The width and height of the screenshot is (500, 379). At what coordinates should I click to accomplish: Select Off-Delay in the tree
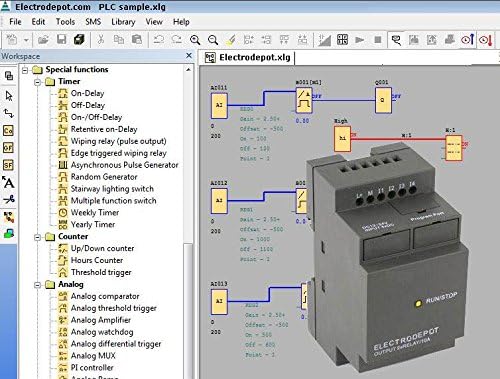88,105
